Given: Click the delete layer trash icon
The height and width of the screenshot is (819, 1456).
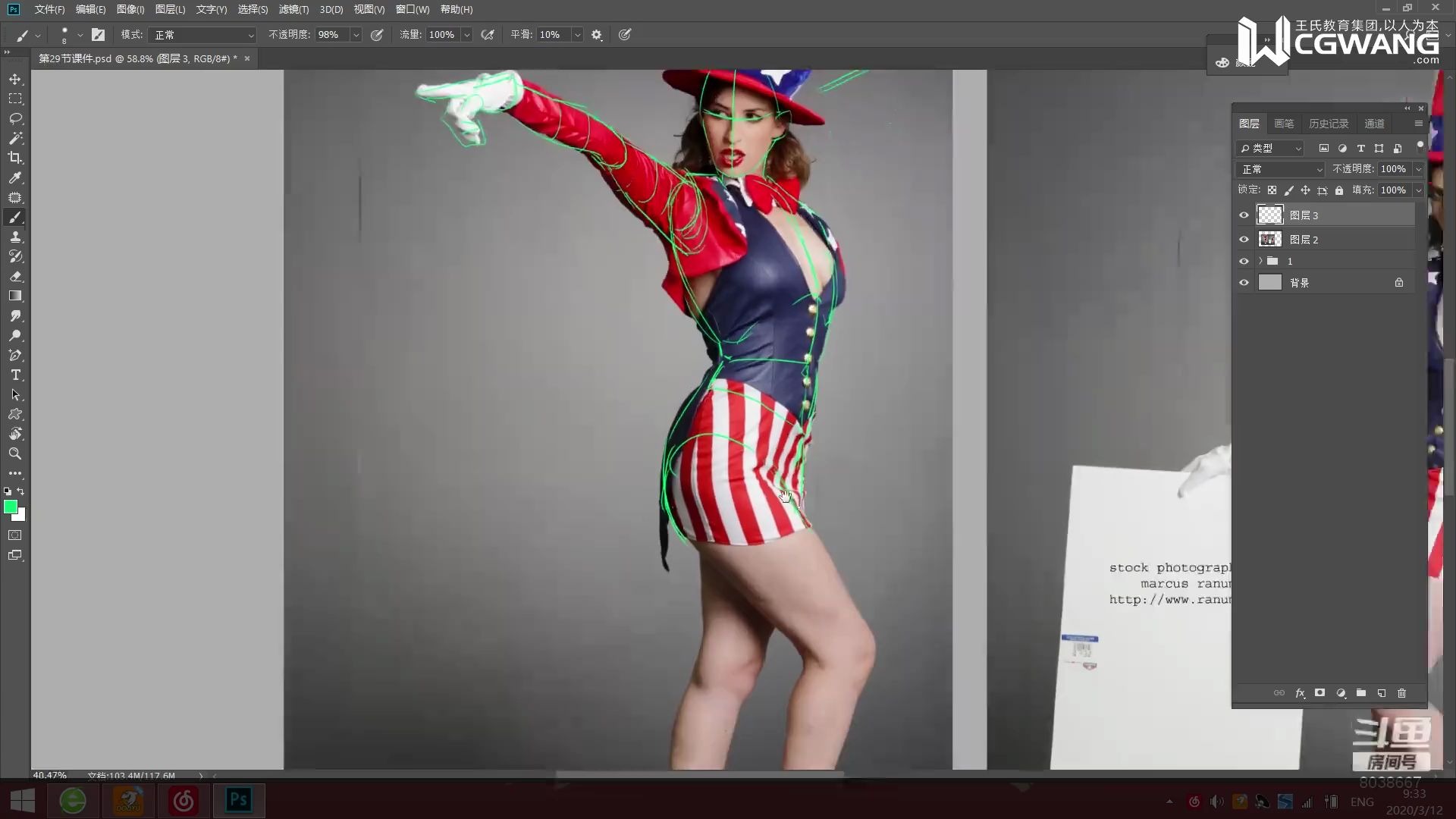Looking at the screenshot, I should pos(1401,693).
